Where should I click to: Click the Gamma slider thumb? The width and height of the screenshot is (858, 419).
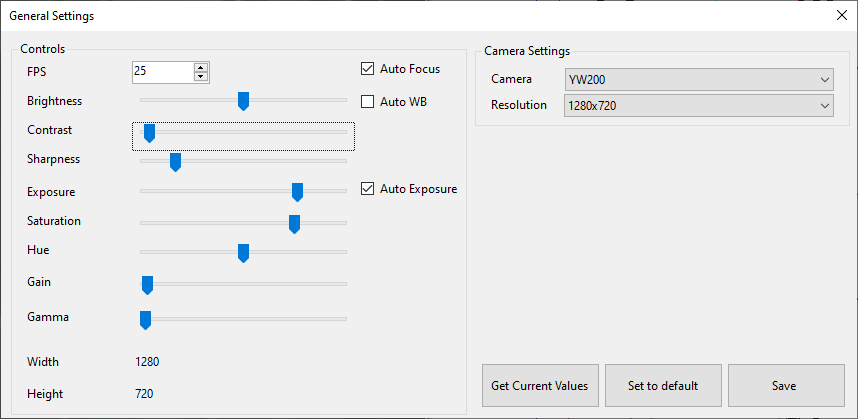point(145,320)
